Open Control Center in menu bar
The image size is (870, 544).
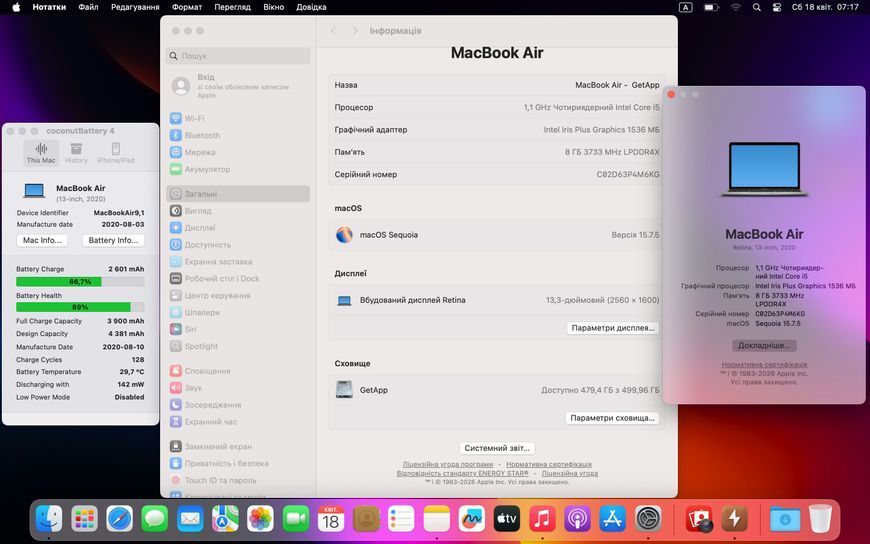point(777,7)
